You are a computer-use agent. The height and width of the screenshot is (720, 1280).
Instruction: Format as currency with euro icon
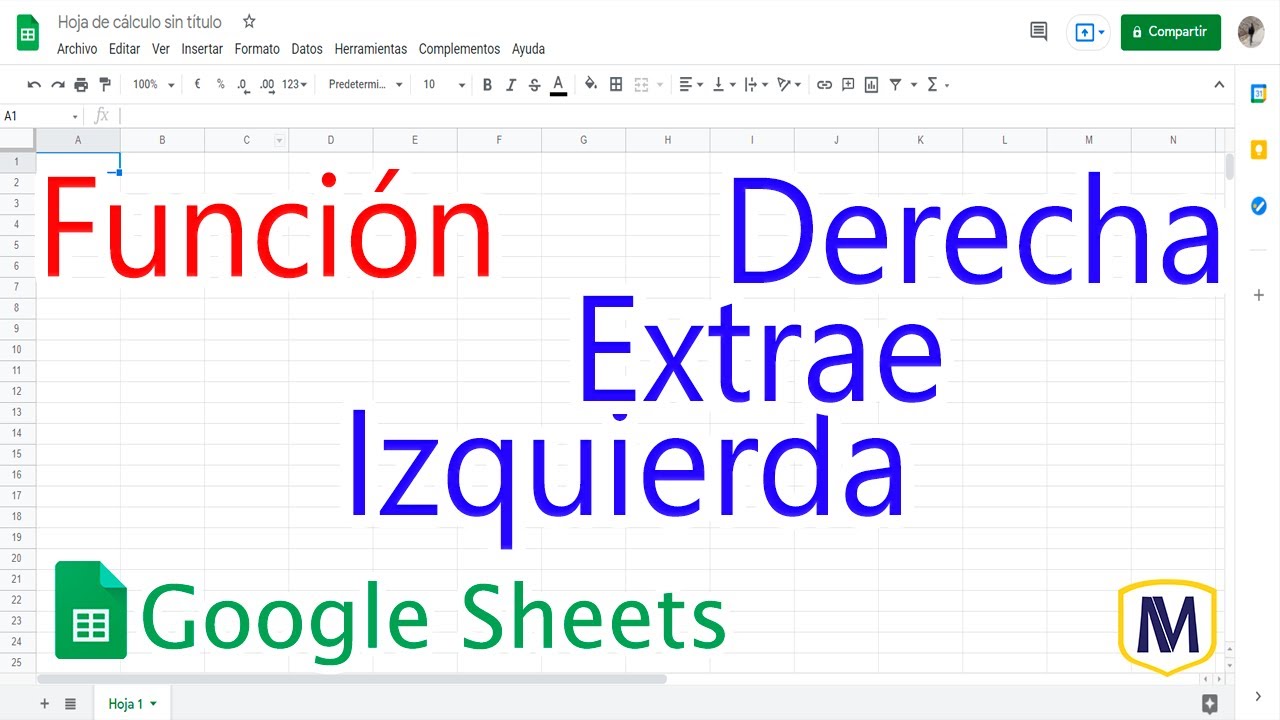pos(198,85)
